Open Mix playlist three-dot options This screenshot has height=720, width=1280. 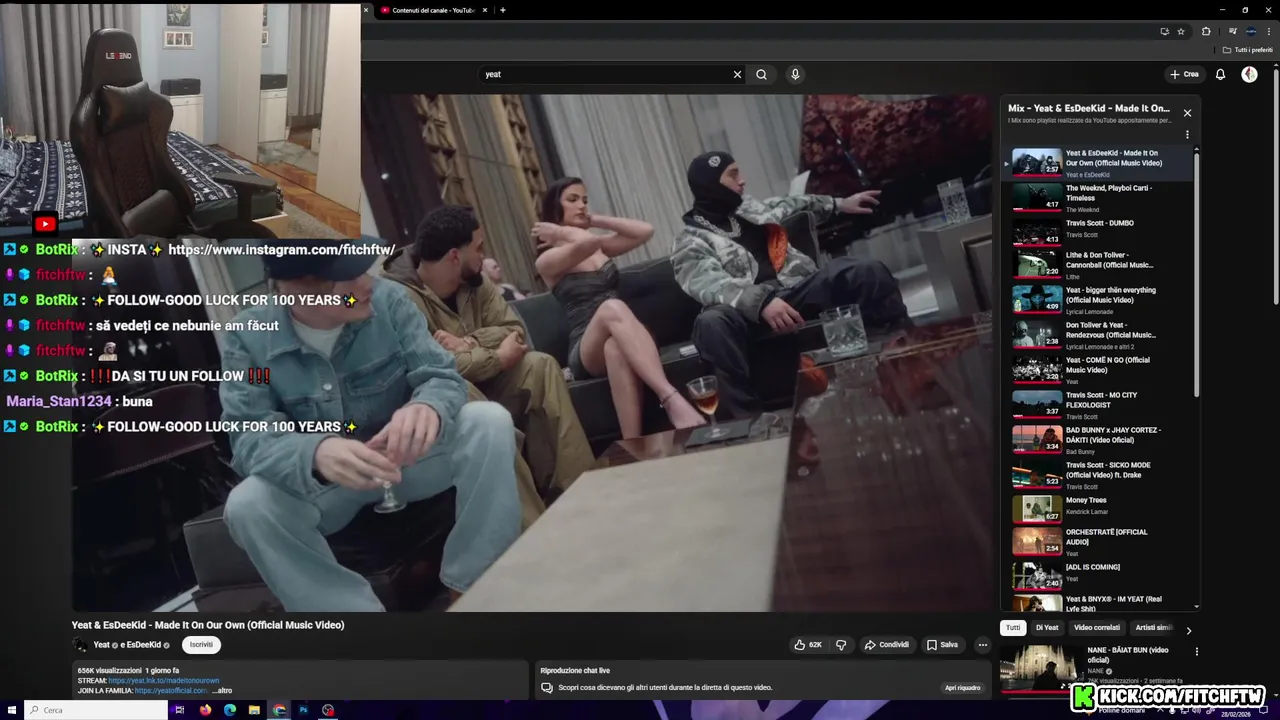click(x=1187, y=134)
